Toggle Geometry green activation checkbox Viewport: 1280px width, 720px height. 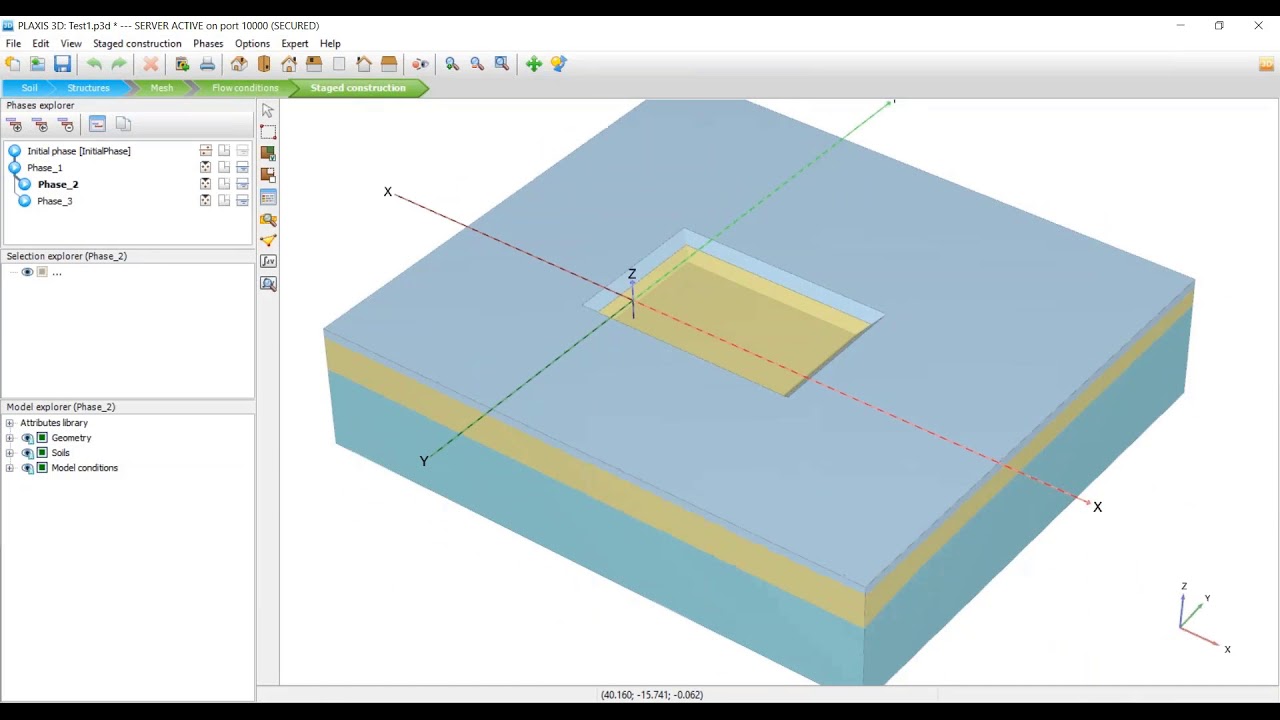42,438
